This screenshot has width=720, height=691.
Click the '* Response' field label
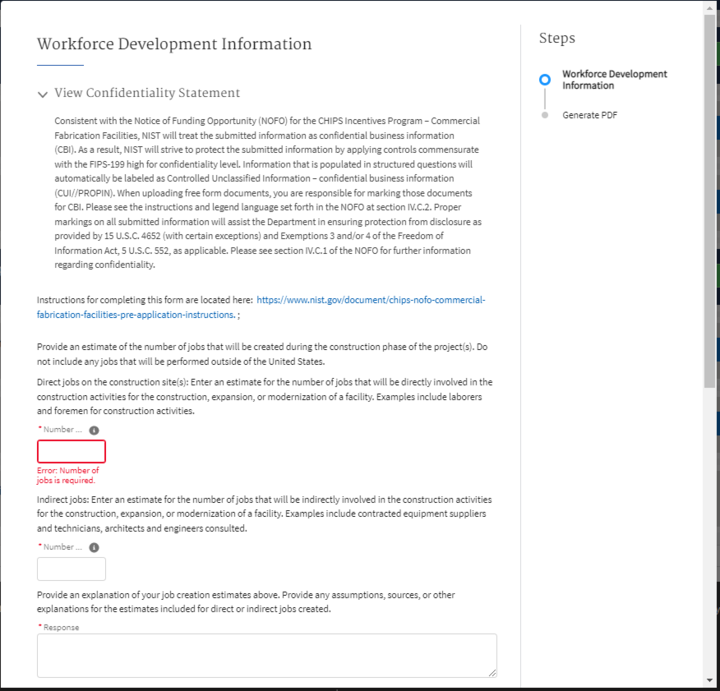pyautogui.click(x=59, y=627)
